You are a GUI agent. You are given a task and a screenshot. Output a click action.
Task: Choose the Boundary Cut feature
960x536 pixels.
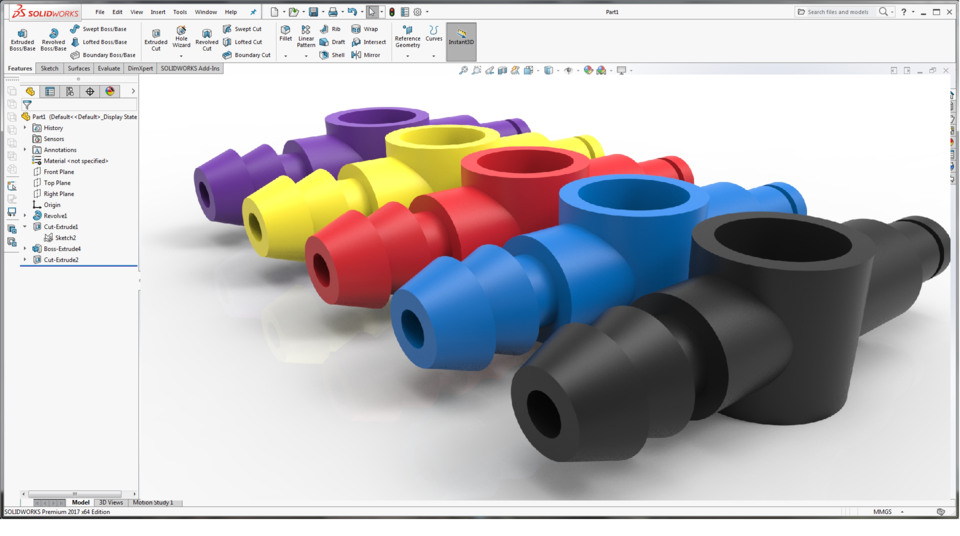pyautogui.click(x=246, y=55)
